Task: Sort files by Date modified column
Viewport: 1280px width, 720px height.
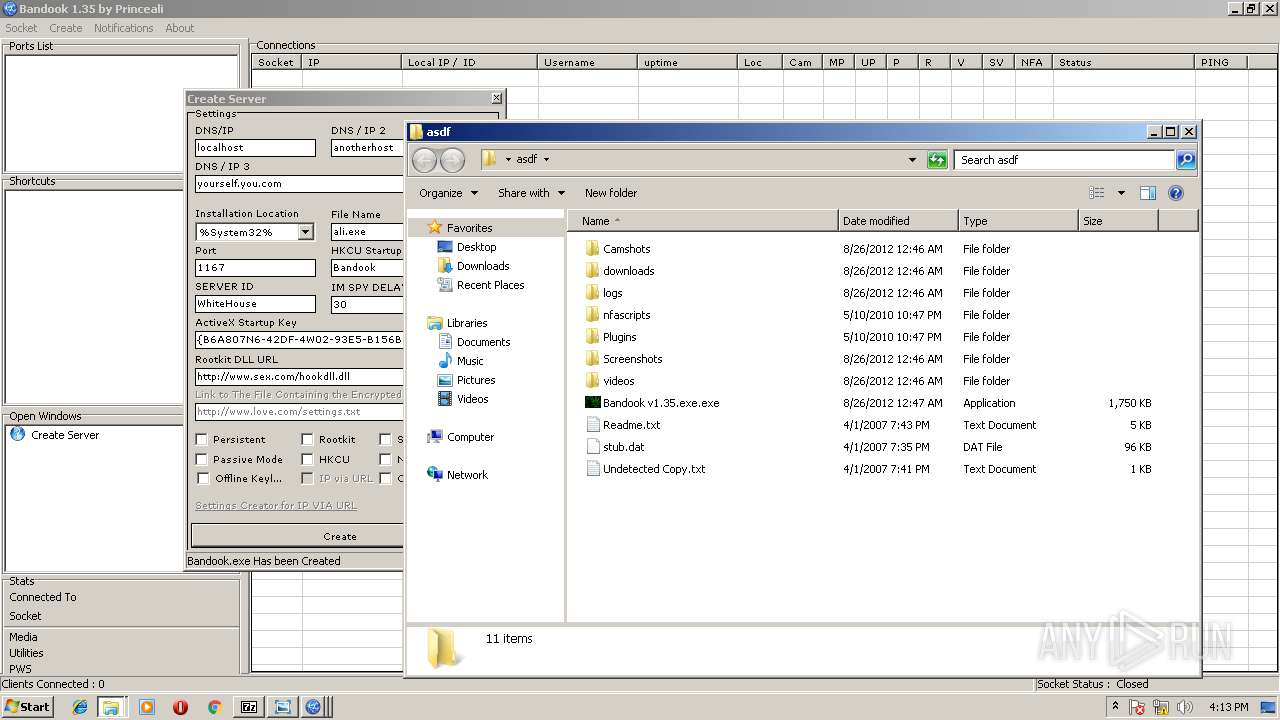Action: [x=898, y=221]
